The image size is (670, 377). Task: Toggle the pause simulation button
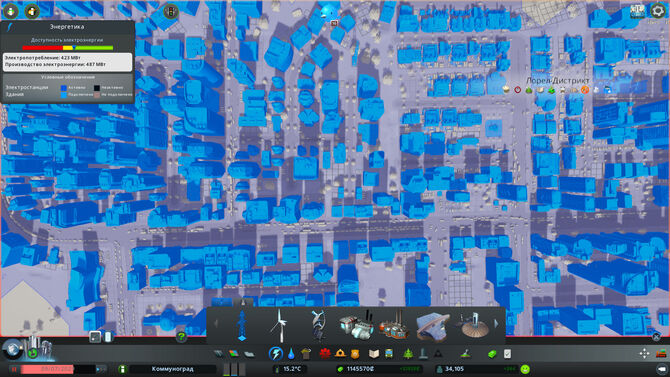click(14, 369)
